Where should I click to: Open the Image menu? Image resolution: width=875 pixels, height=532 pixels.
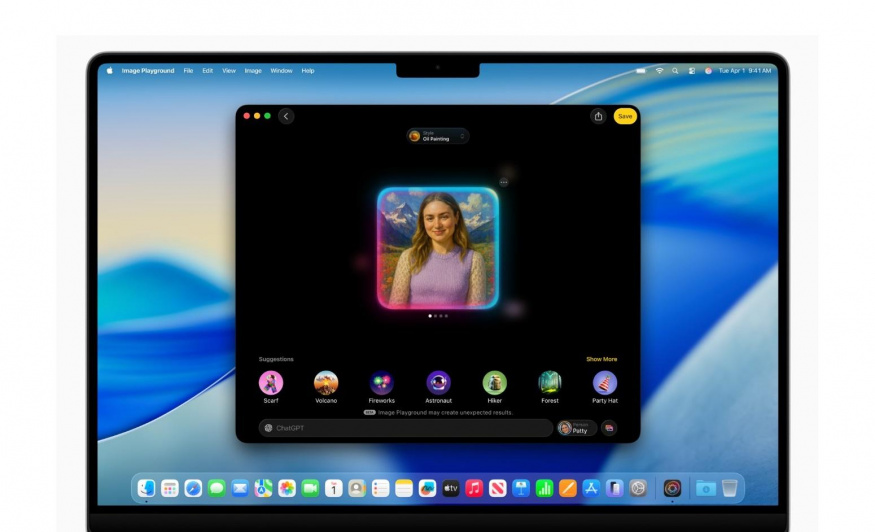pyautogui.click(x=253, y=71)
